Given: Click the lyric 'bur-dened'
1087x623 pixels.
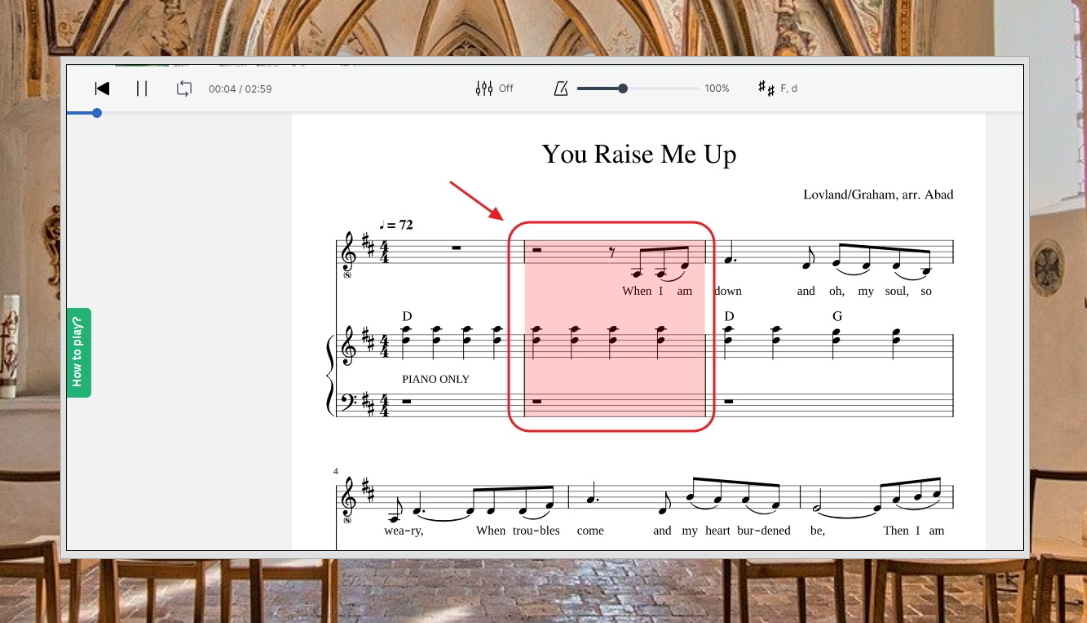Looking at the screenshot, I should (x=763, y=531).
